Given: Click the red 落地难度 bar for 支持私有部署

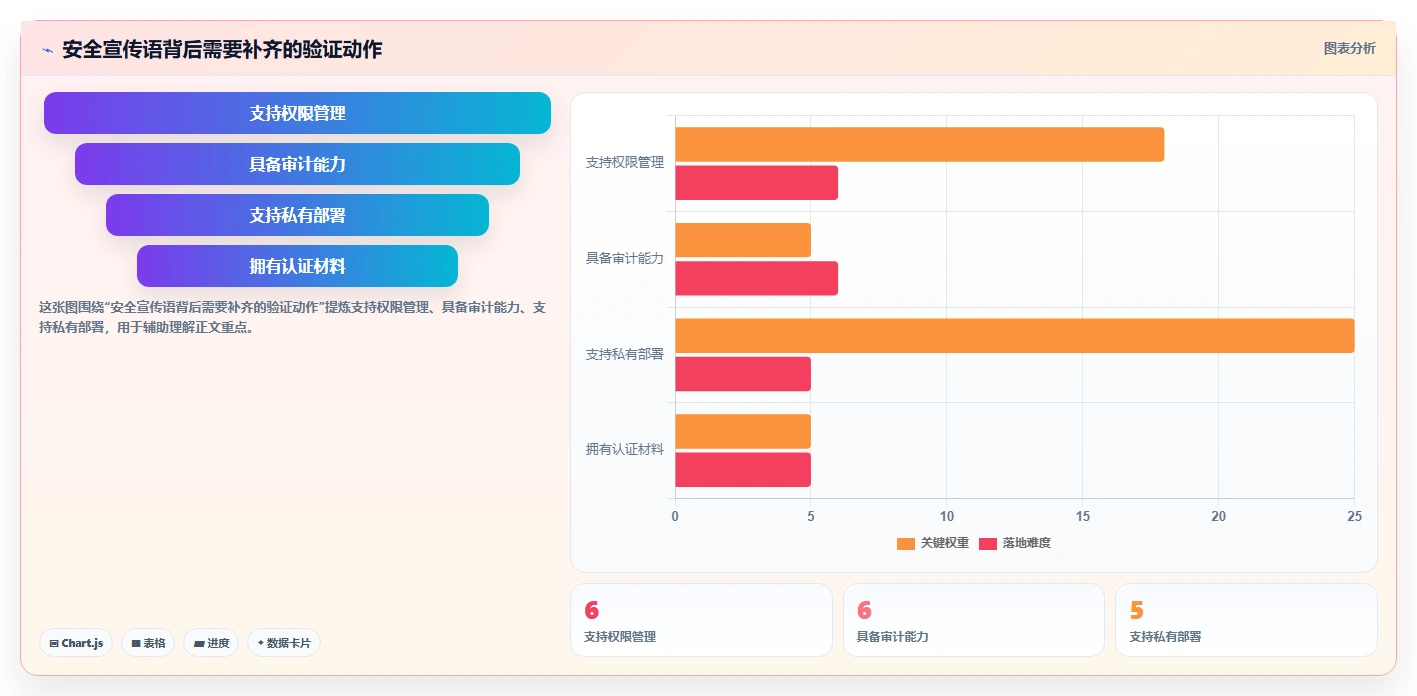Looking at the screenshot, I should (743, 374).
